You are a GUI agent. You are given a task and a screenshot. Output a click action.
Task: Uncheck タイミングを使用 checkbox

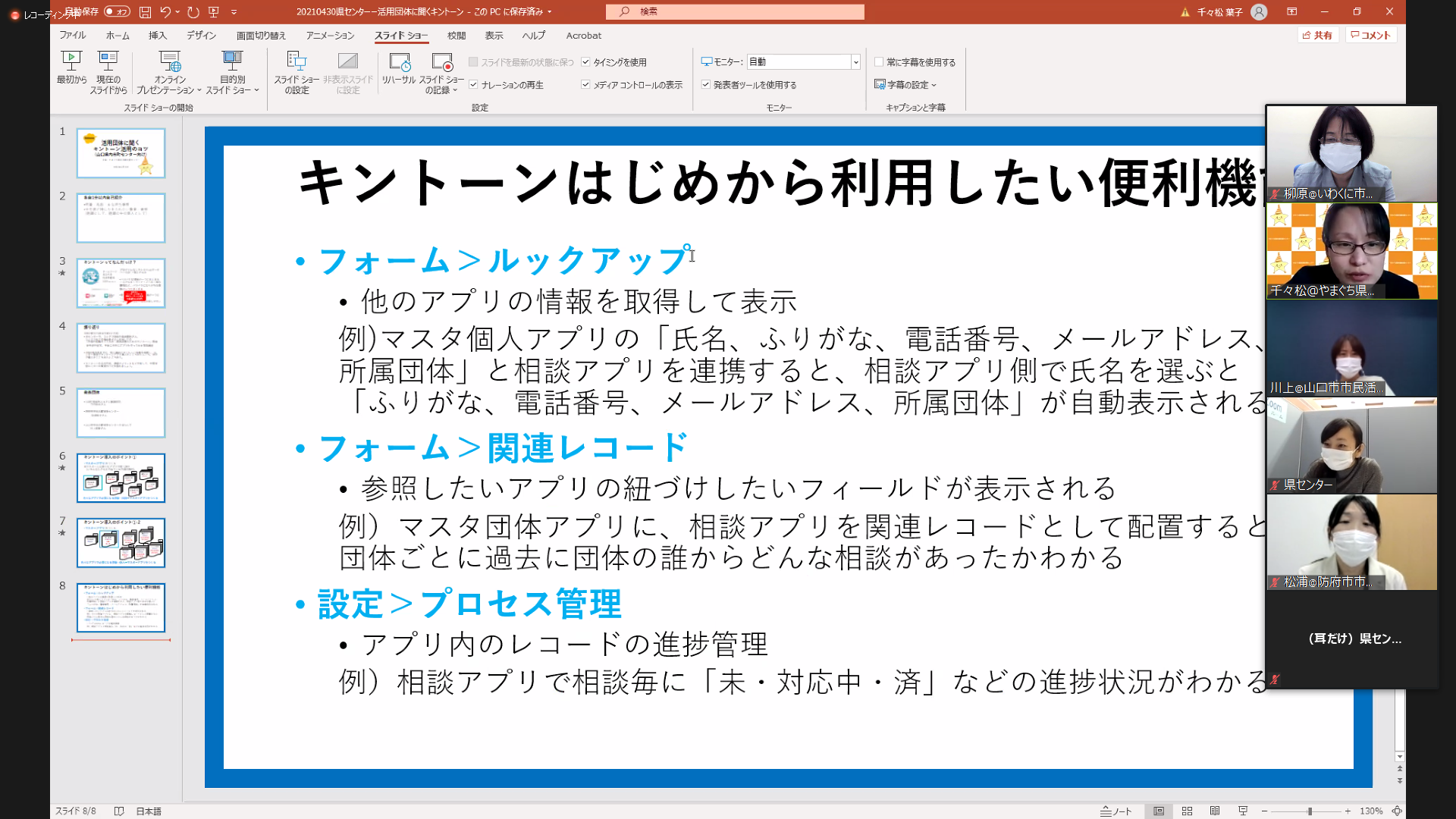click(585, 62)
